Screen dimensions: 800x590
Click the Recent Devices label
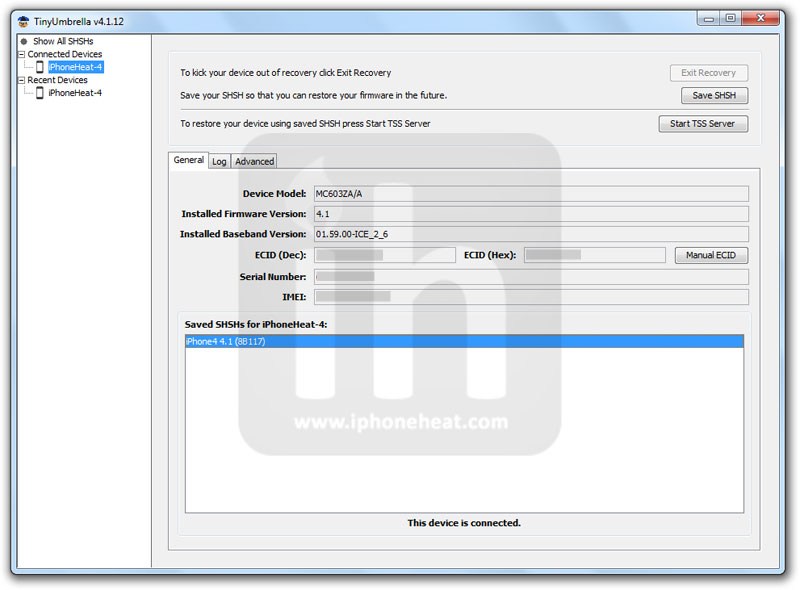click(57, 80)
